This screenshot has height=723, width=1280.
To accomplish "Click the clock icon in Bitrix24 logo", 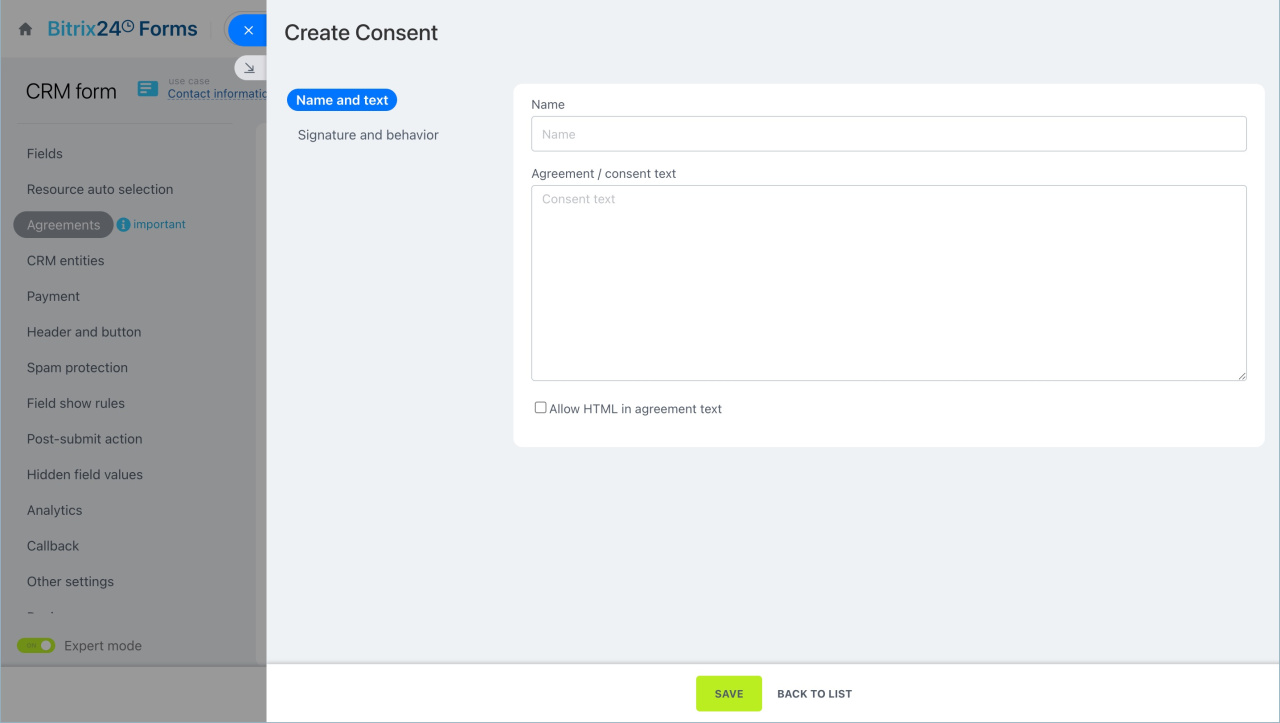I will pos(128,27).
